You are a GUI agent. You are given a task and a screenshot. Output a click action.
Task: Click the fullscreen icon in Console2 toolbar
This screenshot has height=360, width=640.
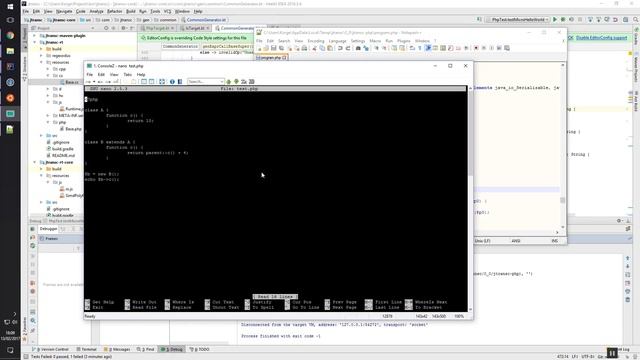162,82
